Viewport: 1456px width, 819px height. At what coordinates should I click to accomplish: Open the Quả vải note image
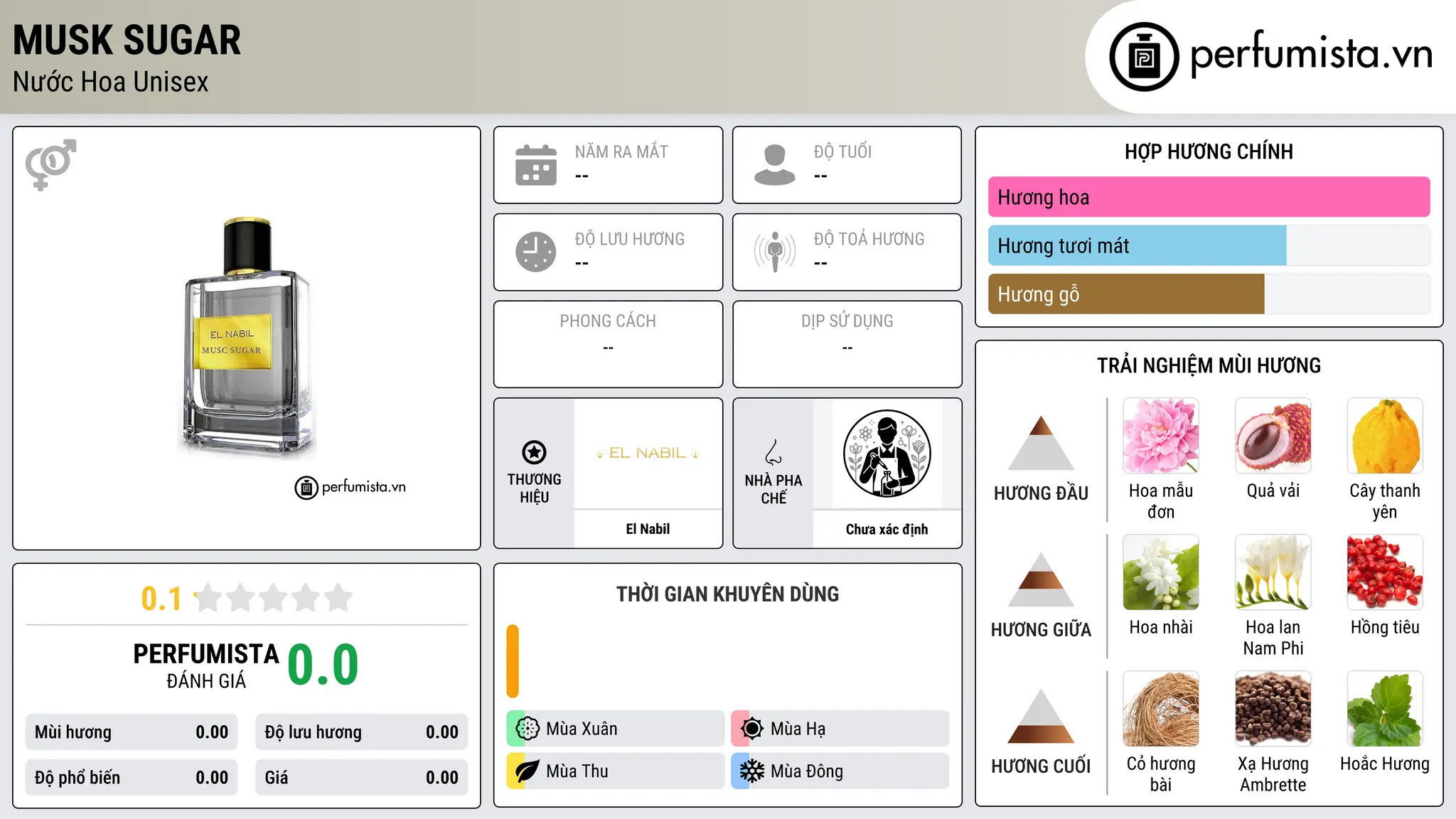point(1273,436)
